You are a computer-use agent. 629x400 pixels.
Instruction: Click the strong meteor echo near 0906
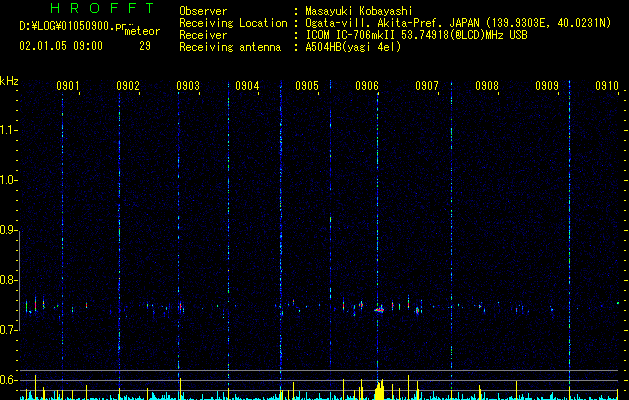point(379,310)
